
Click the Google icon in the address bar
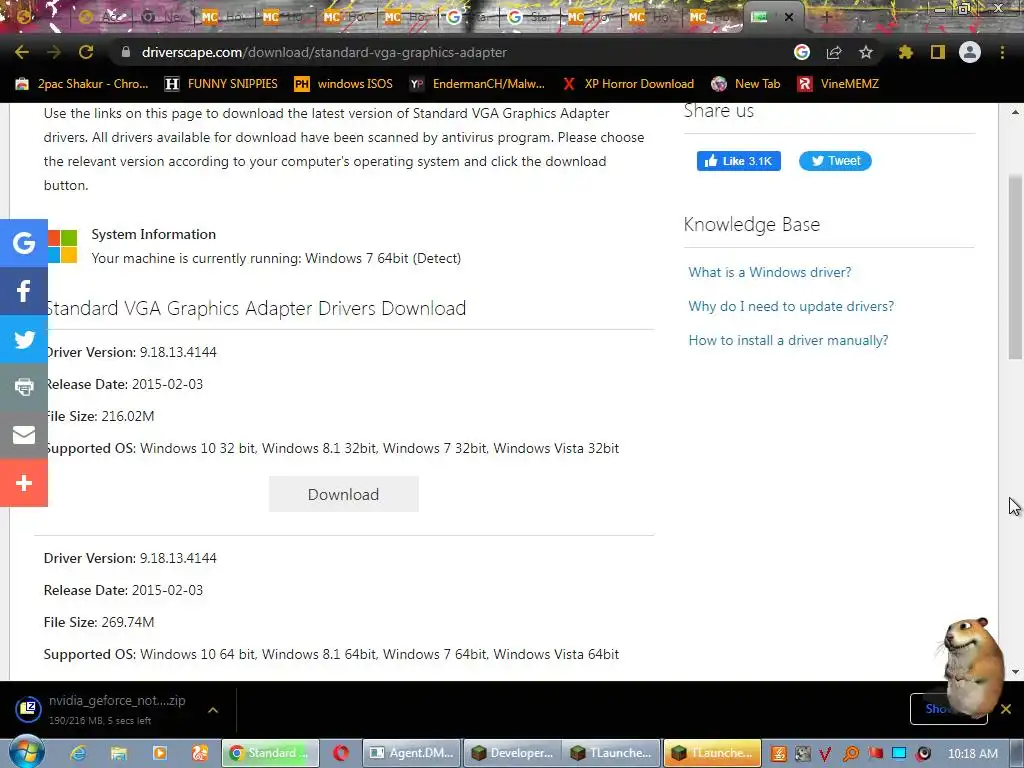[x=802, y=52]
